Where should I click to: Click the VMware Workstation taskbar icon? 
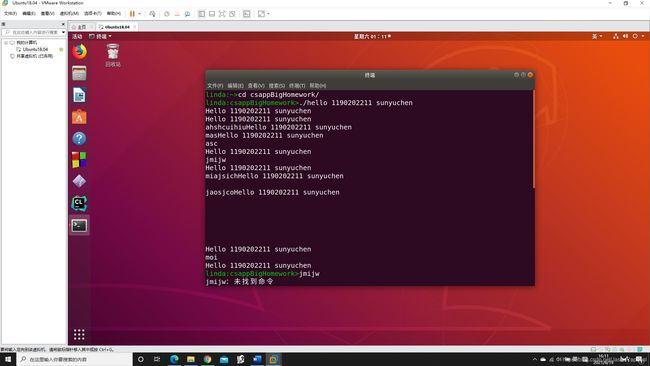point(274,359)
